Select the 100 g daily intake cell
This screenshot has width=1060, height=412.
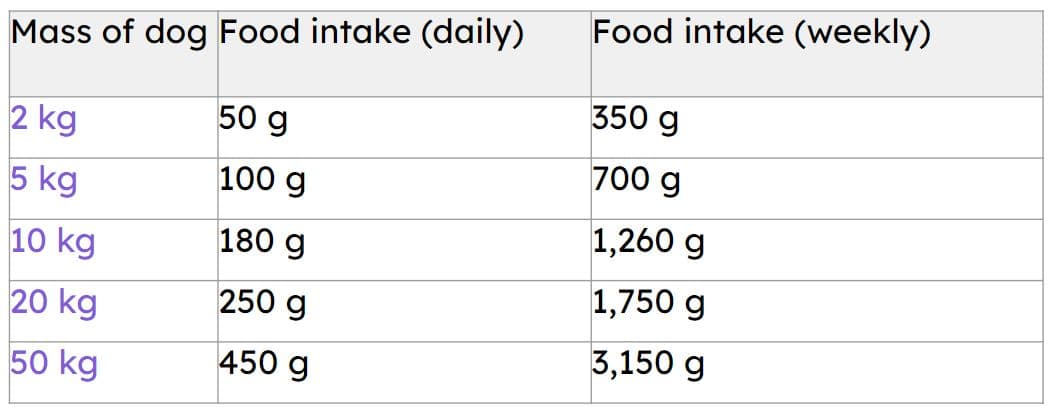[x=263, y=181]
